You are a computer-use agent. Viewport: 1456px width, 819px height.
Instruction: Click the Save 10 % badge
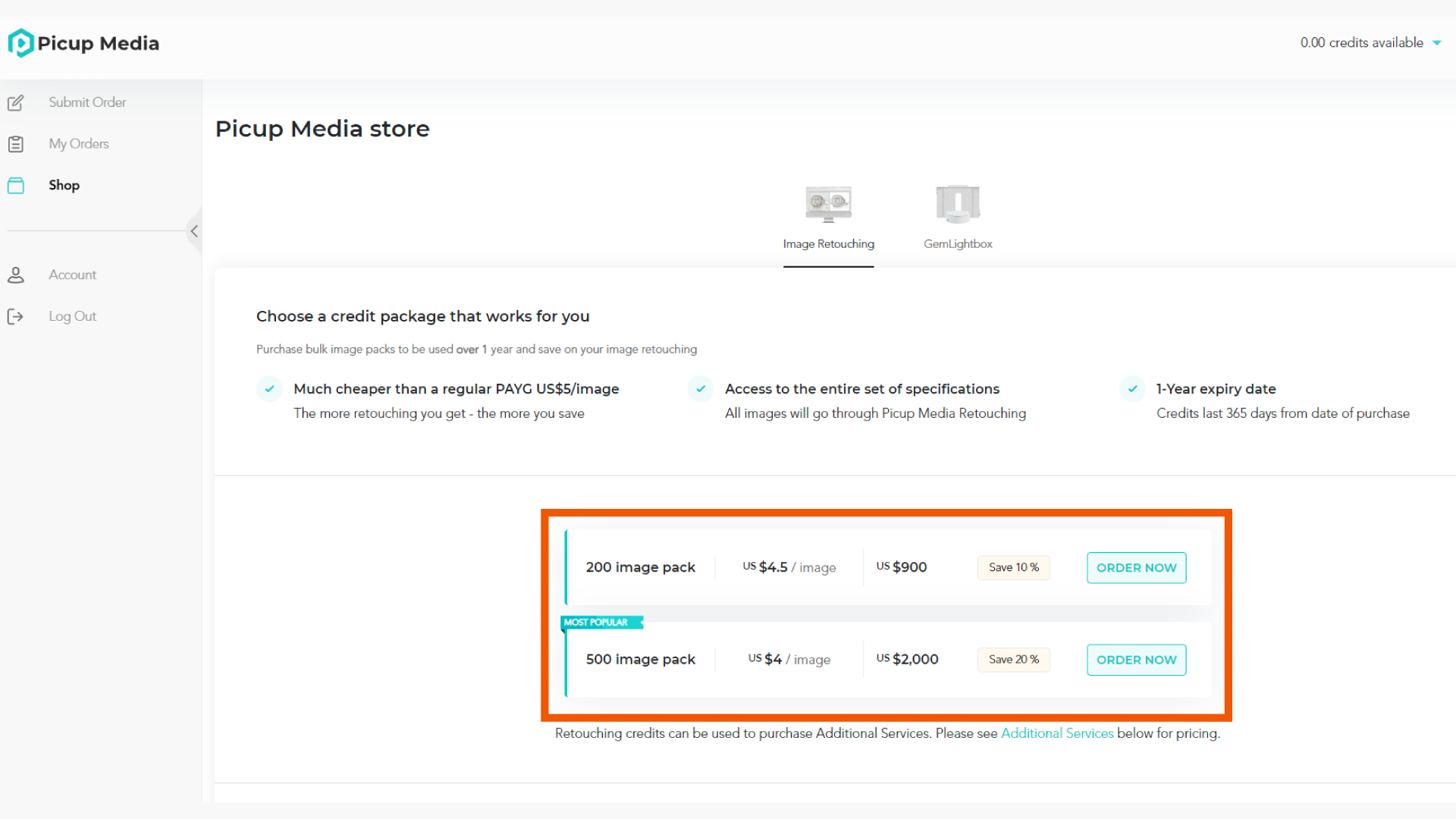point(1014,567)
